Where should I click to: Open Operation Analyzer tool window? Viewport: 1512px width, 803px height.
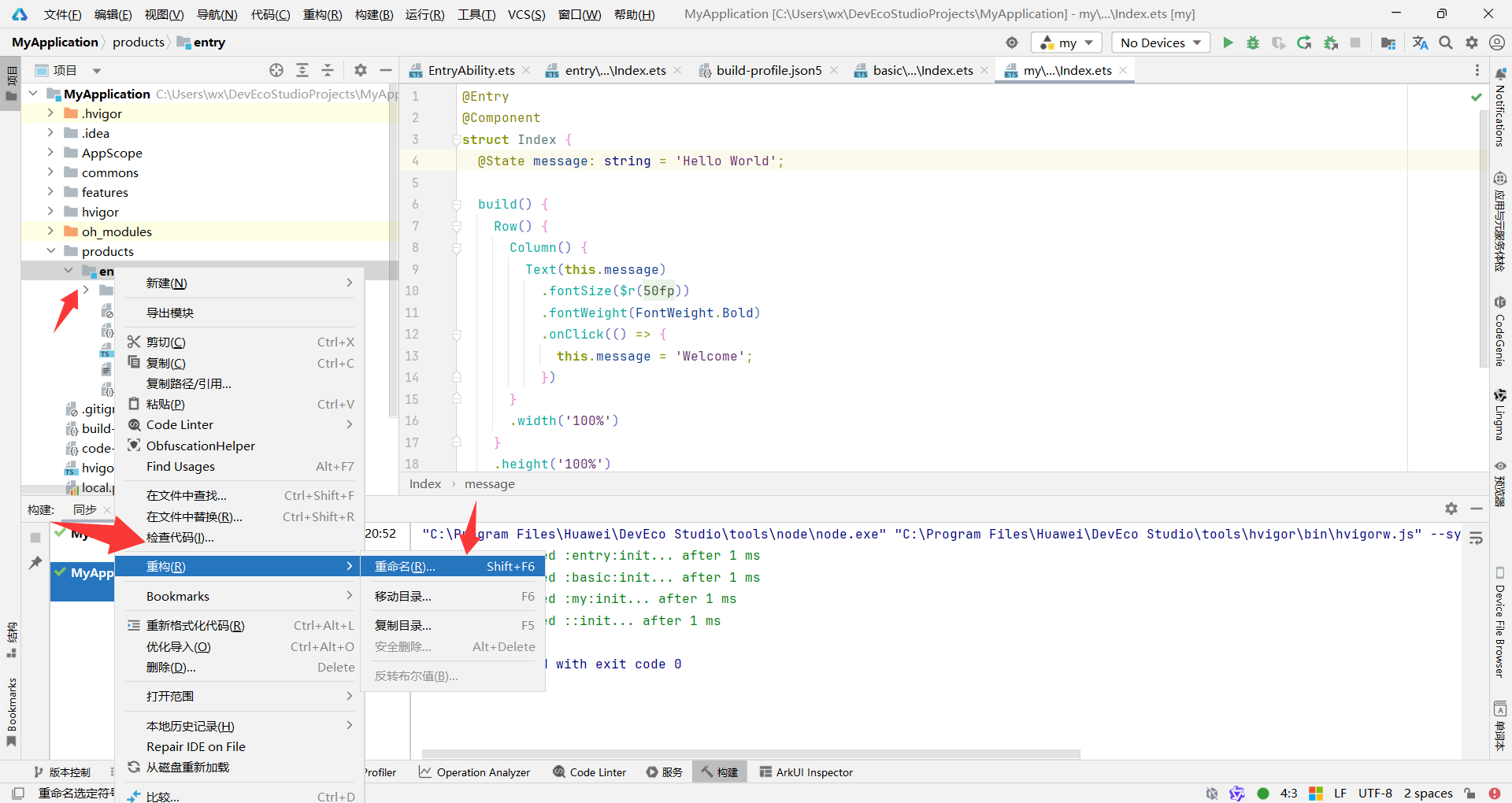click(x=474, y=772)
